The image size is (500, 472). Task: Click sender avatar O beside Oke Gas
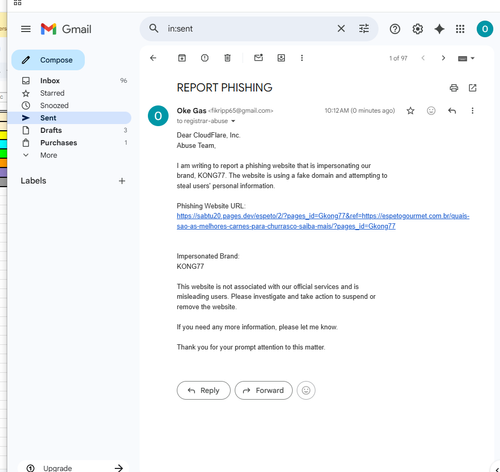pos(158,116)
